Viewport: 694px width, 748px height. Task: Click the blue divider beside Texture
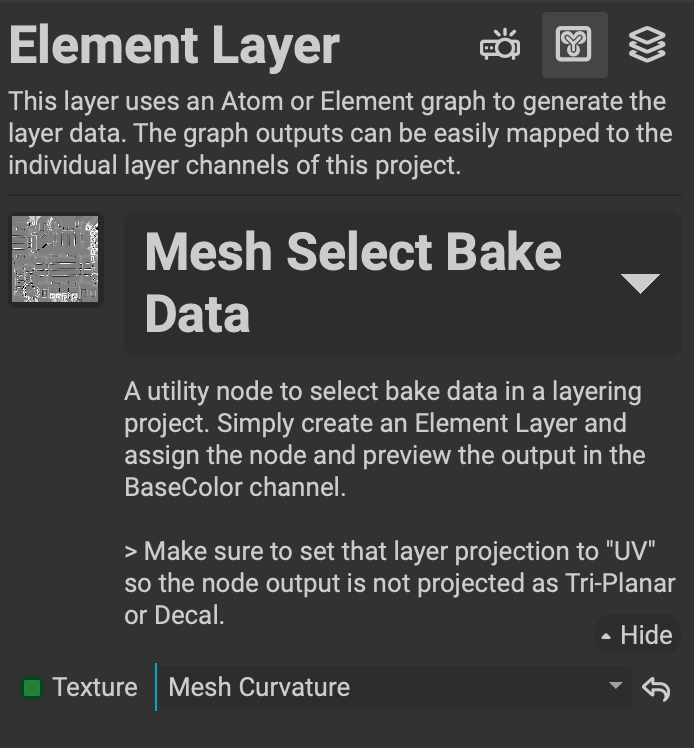[x=156, y=687]
